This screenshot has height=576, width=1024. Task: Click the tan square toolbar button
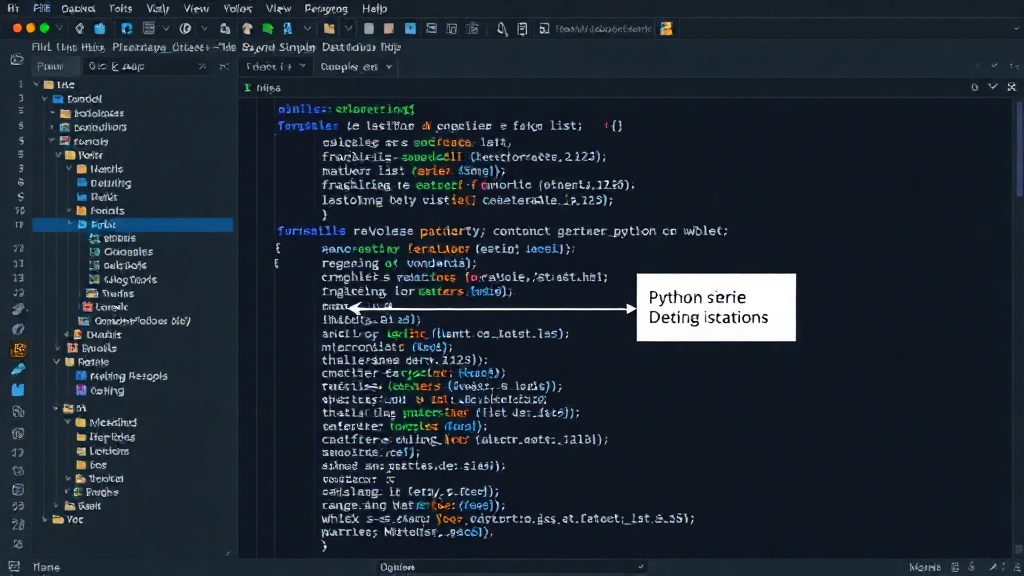pos(389,29)
